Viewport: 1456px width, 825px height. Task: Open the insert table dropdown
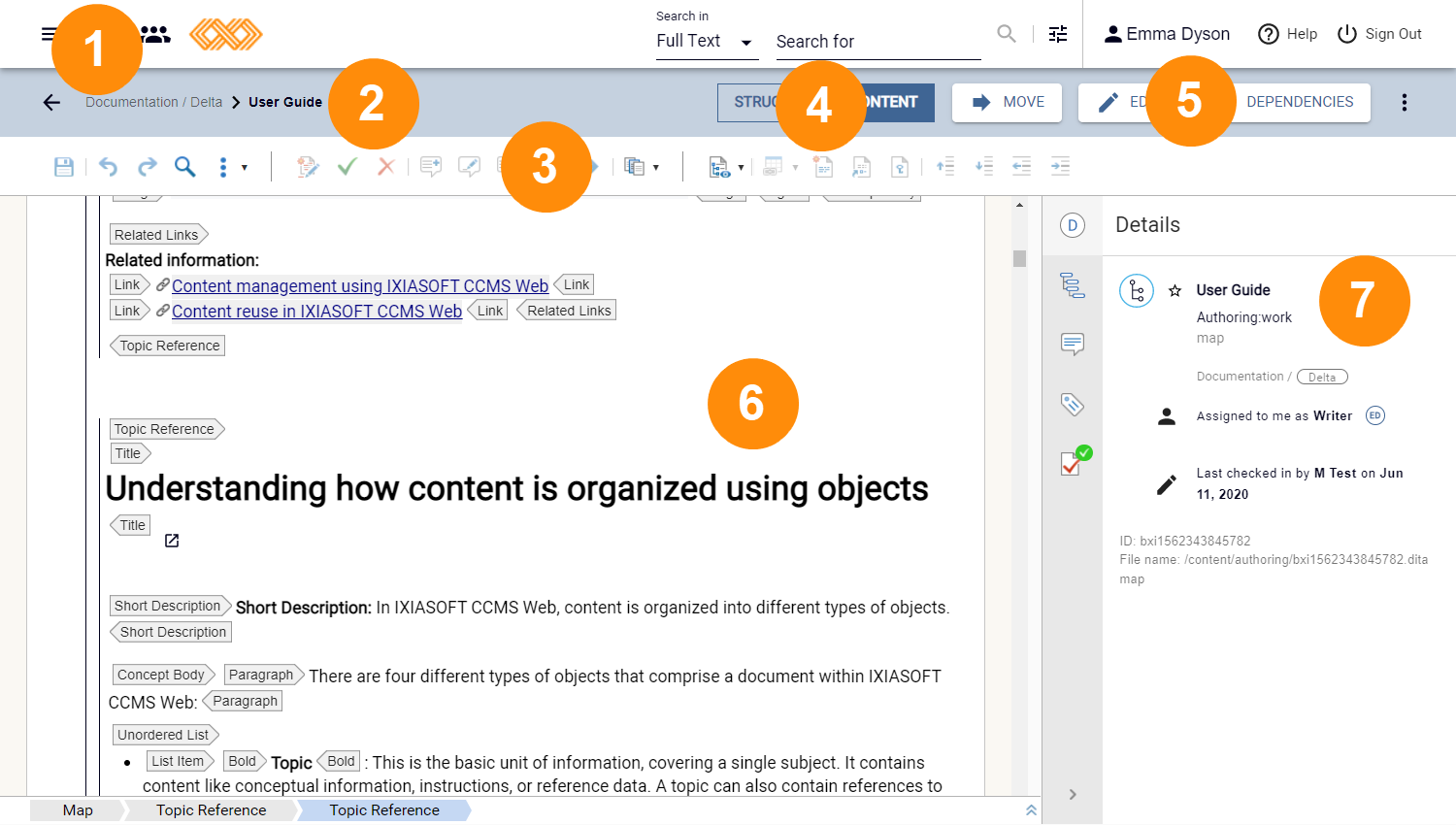click(x=779, y=167)
